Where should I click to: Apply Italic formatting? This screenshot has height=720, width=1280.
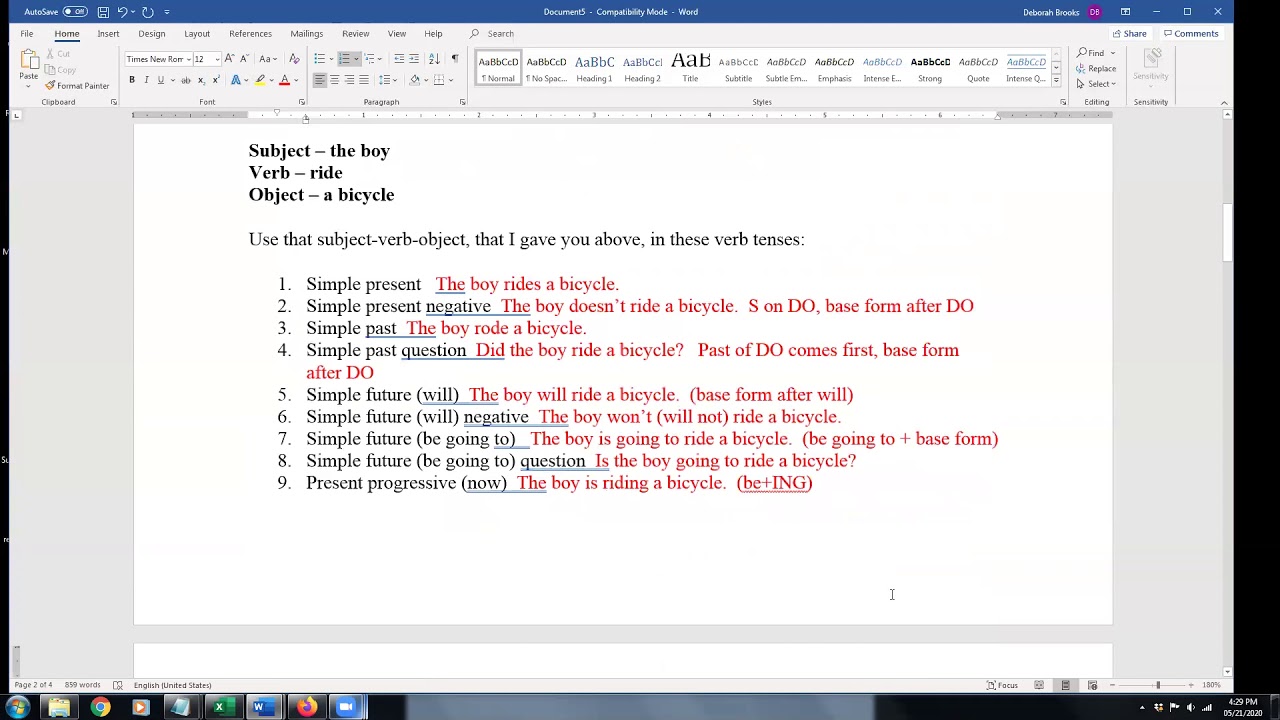[x=146, y=80]
